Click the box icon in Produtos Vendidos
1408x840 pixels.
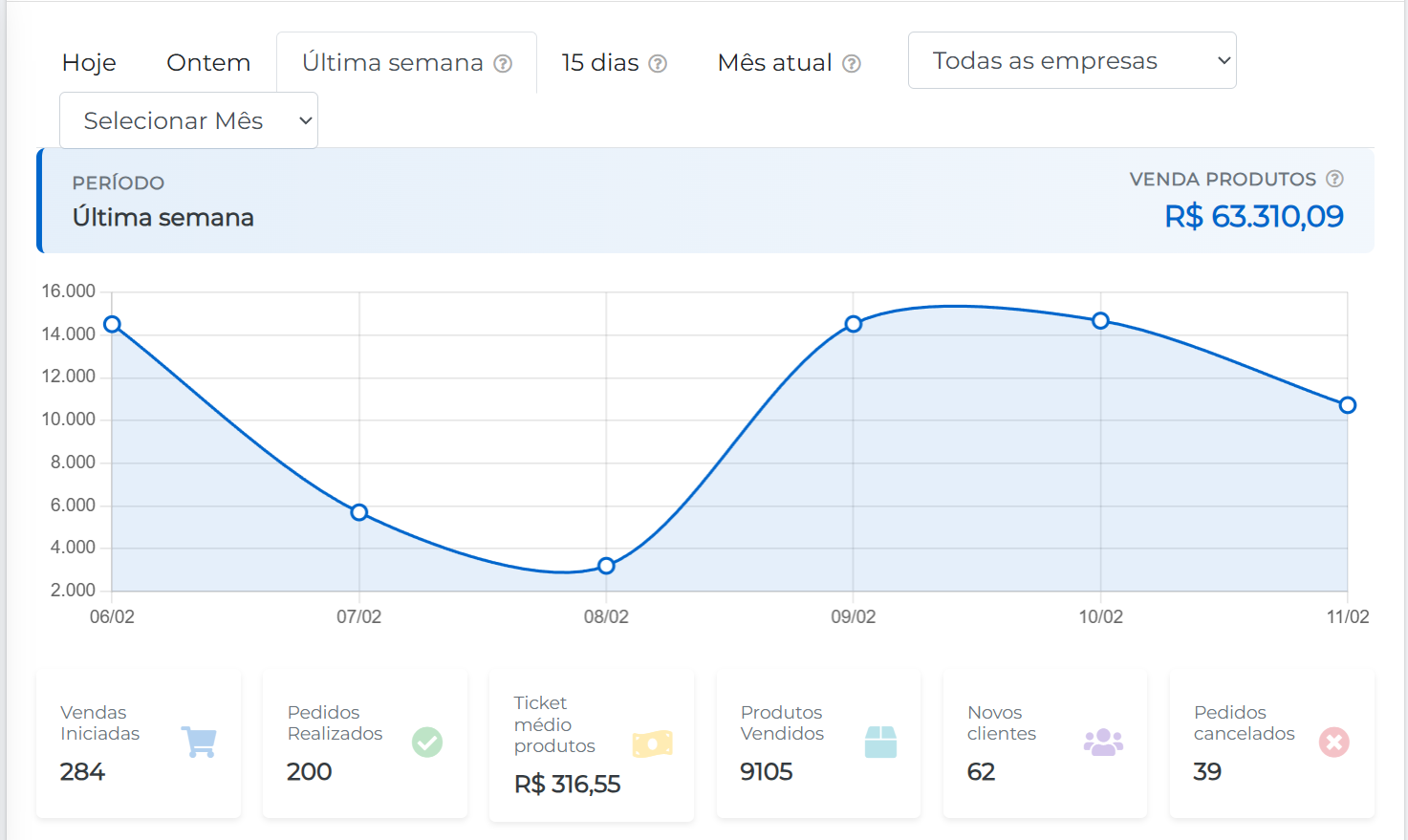pyautogui.click(x=880, y=742)
